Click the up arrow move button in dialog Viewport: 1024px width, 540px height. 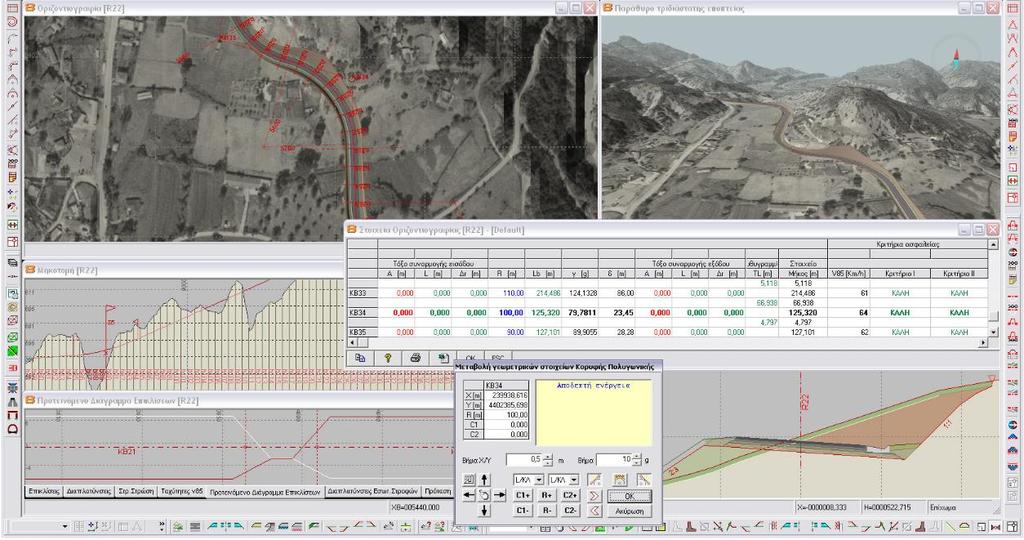[485, 480]
